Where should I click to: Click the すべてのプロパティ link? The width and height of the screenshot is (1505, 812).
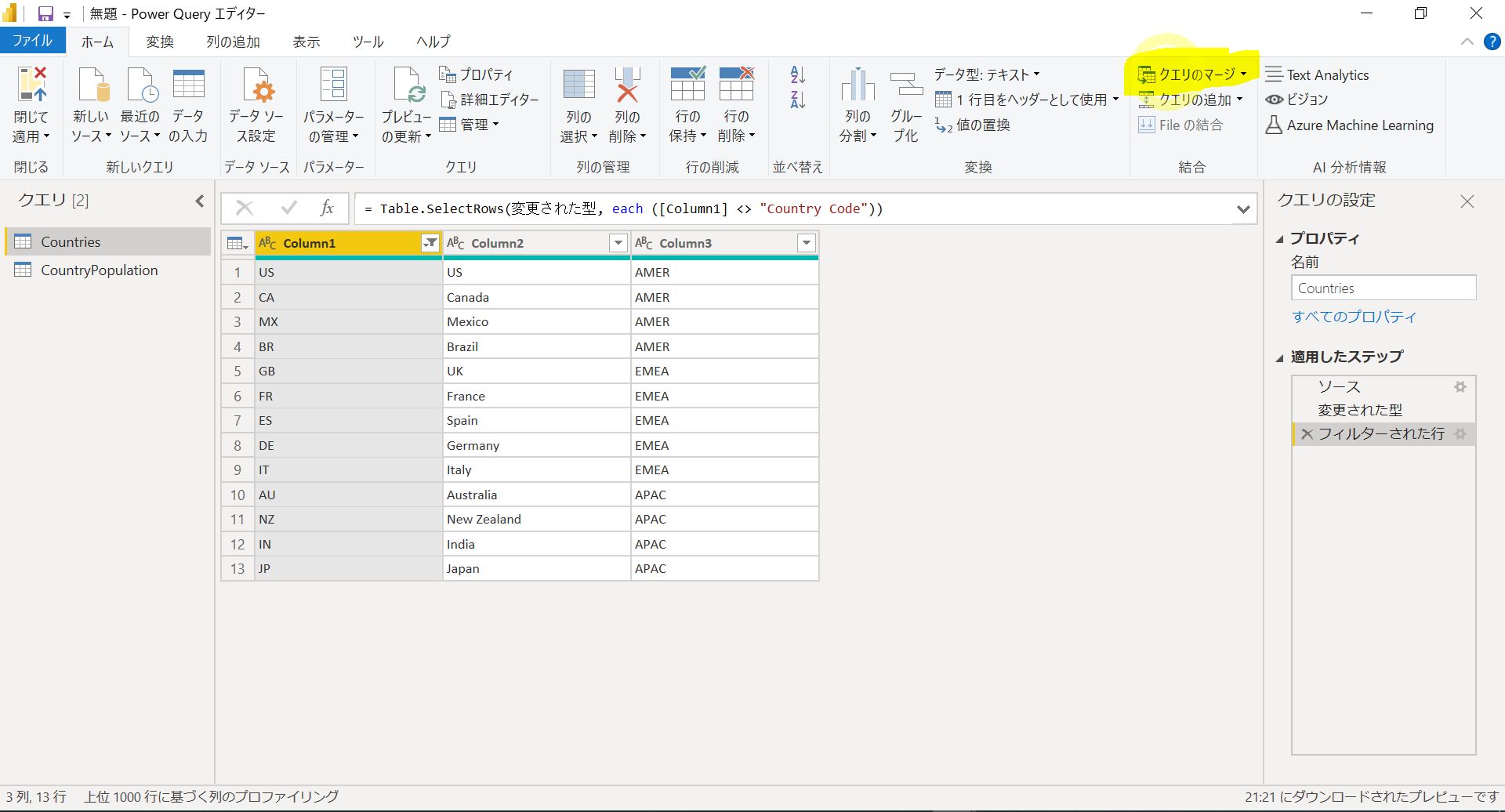coord(1354,317)
